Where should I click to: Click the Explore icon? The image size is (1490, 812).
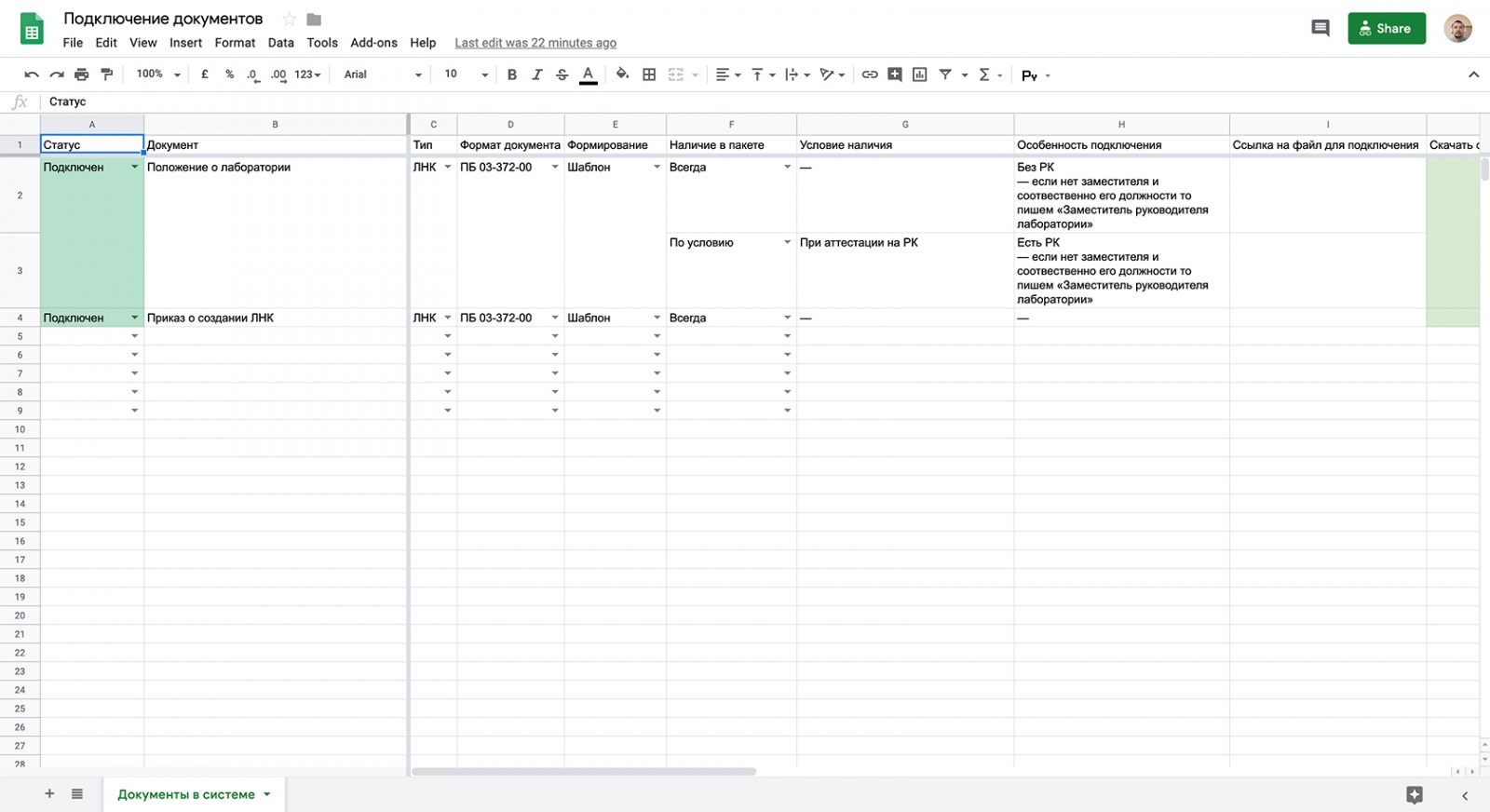pyautogui.click(x=1415, y=794)
